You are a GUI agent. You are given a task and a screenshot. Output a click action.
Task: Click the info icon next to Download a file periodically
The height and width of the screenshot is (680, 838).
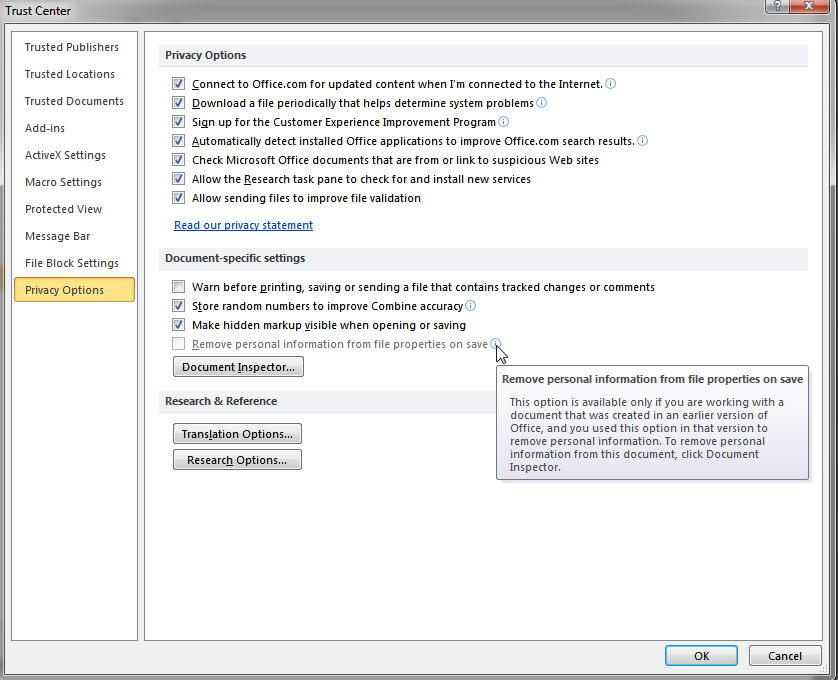click(541, 103)
